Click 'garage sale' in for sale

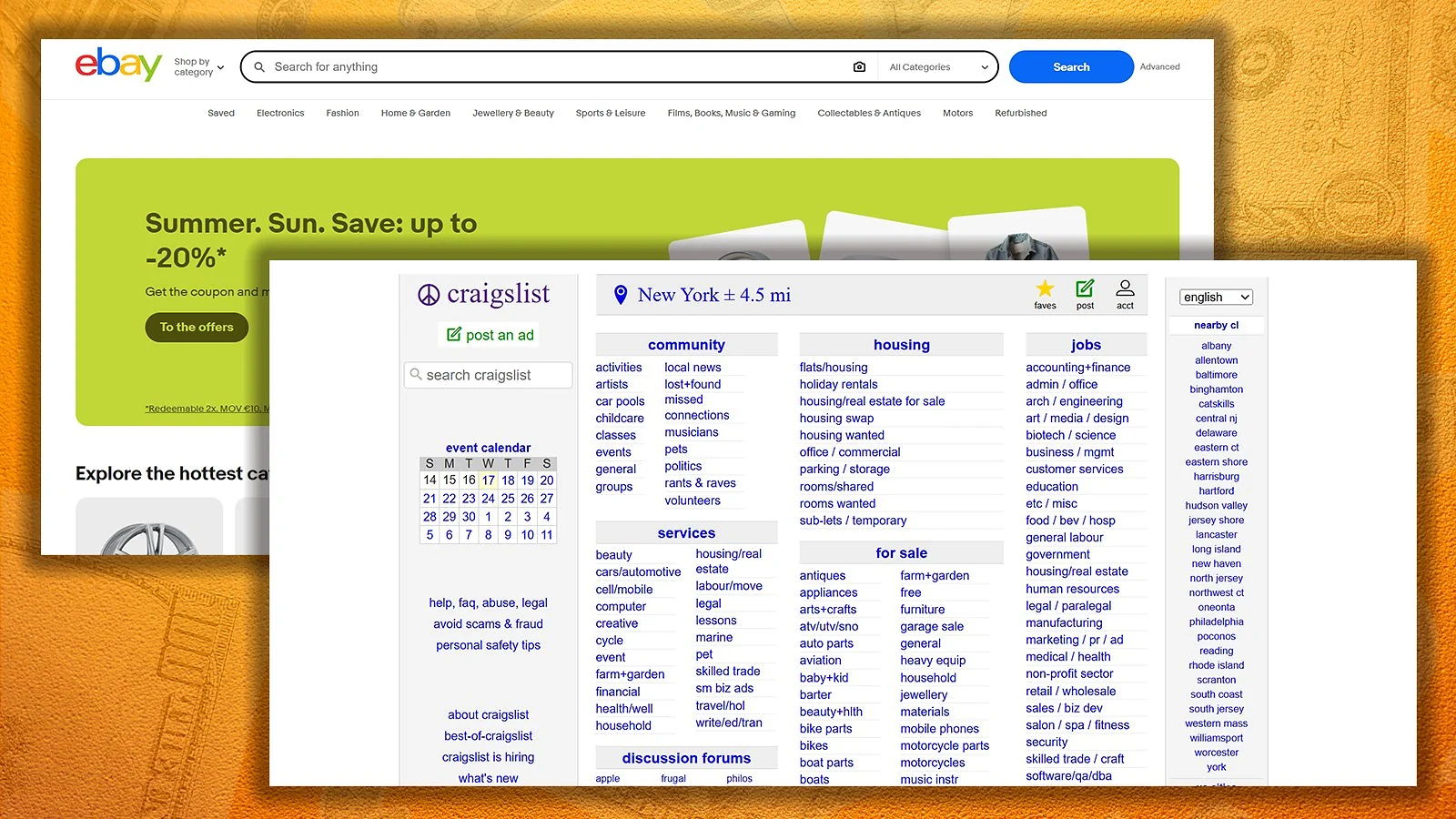932,627
